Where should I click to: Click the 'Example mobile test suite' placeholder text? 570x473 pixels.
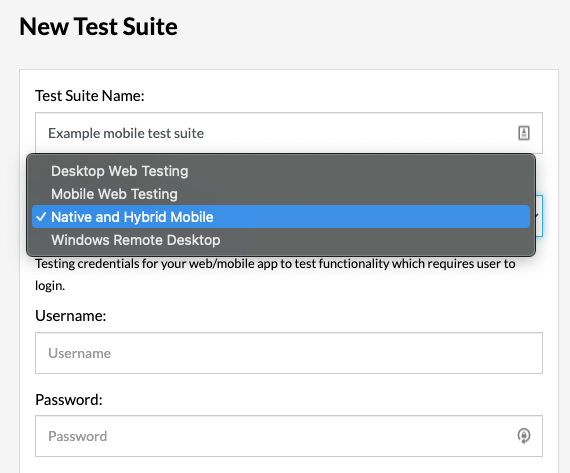pos(126,133)
